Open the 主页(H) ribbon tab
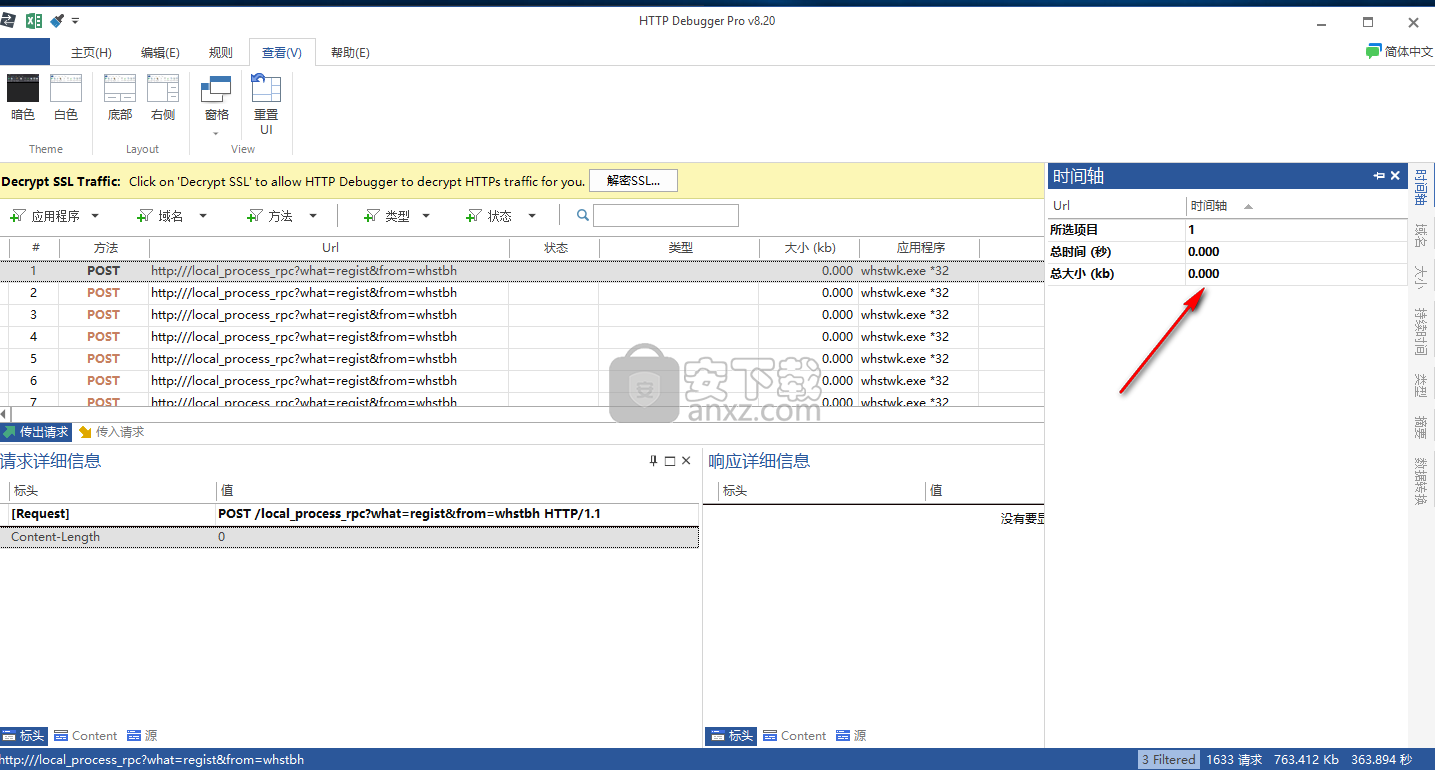Viewport: 1435px width, 770px height. coord(91,53)
